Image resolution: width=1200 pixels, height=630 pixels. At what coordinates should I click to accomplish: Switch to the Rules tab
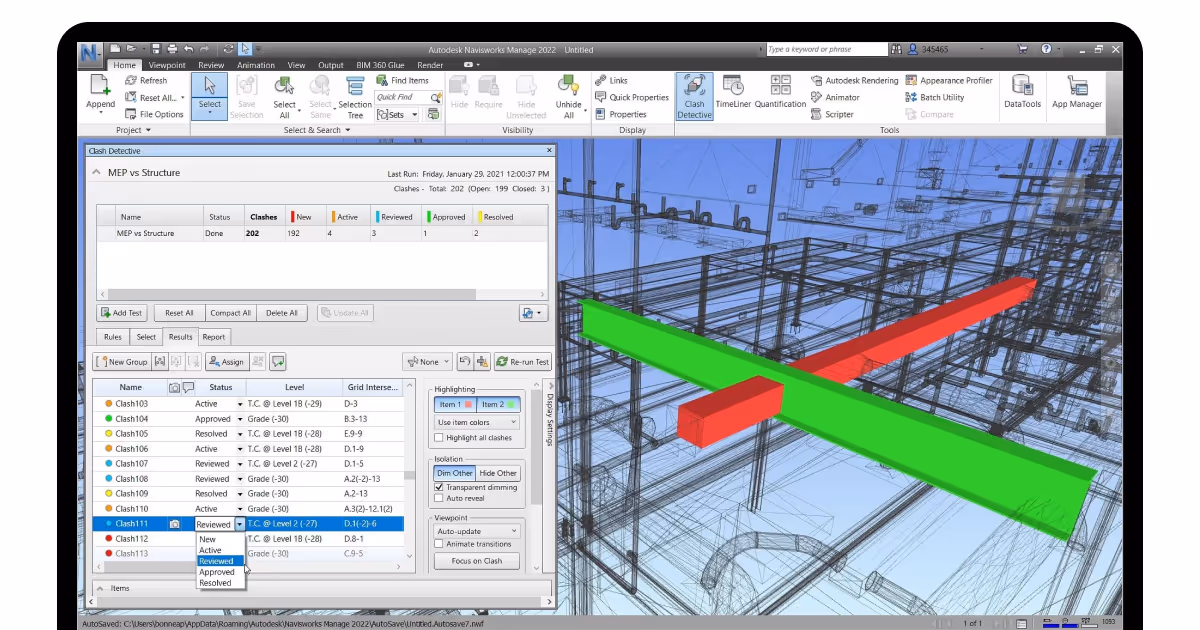pos(113,337)
